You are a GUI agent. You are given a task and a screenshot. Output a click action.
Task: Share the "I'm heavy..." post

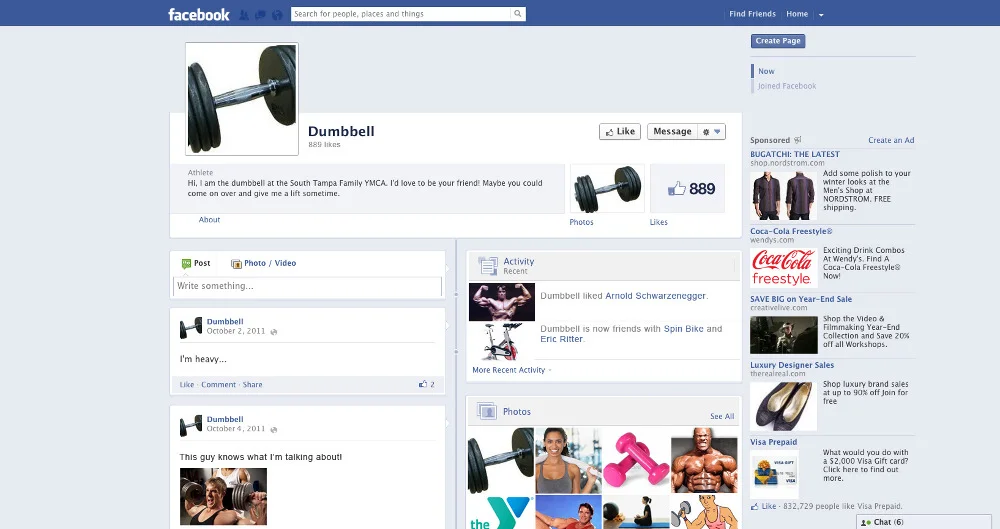tap(253, 385)
